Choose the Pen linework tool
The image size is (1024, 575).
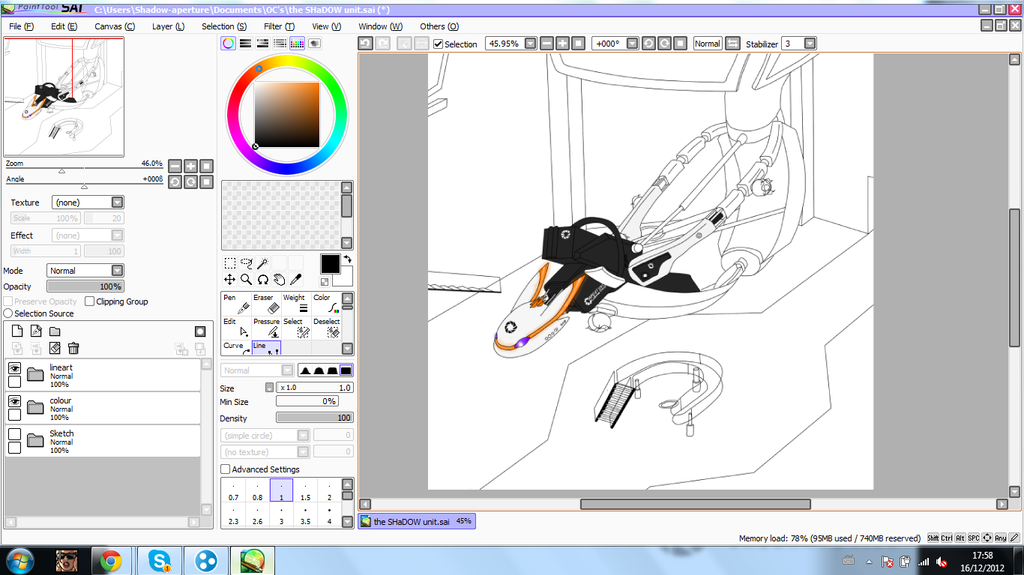236,304
